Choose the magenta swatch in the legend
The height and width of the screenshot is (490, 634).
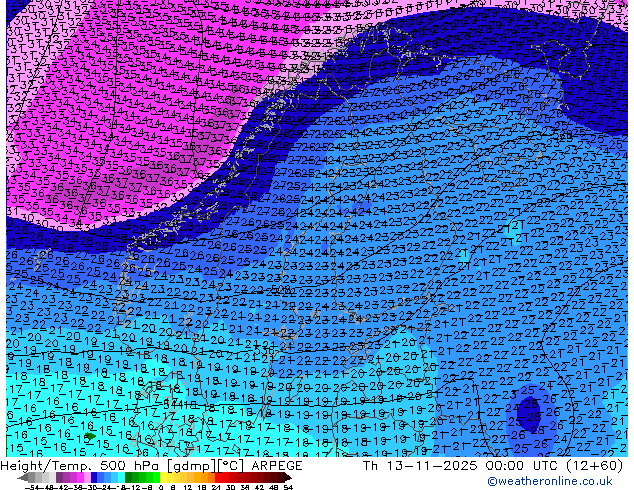[80, 478]
